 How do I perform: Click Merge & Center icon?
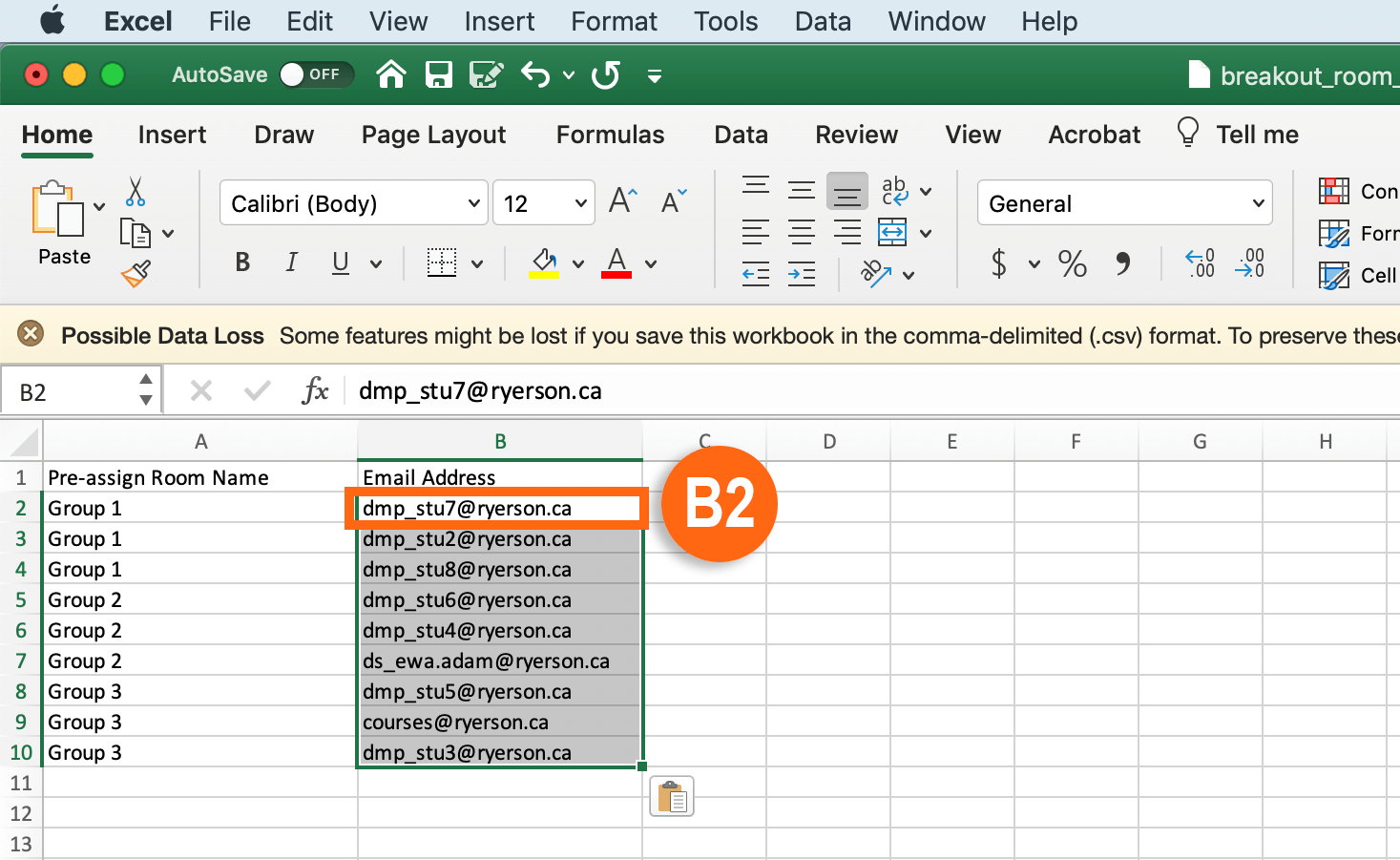tap(892, 232)
